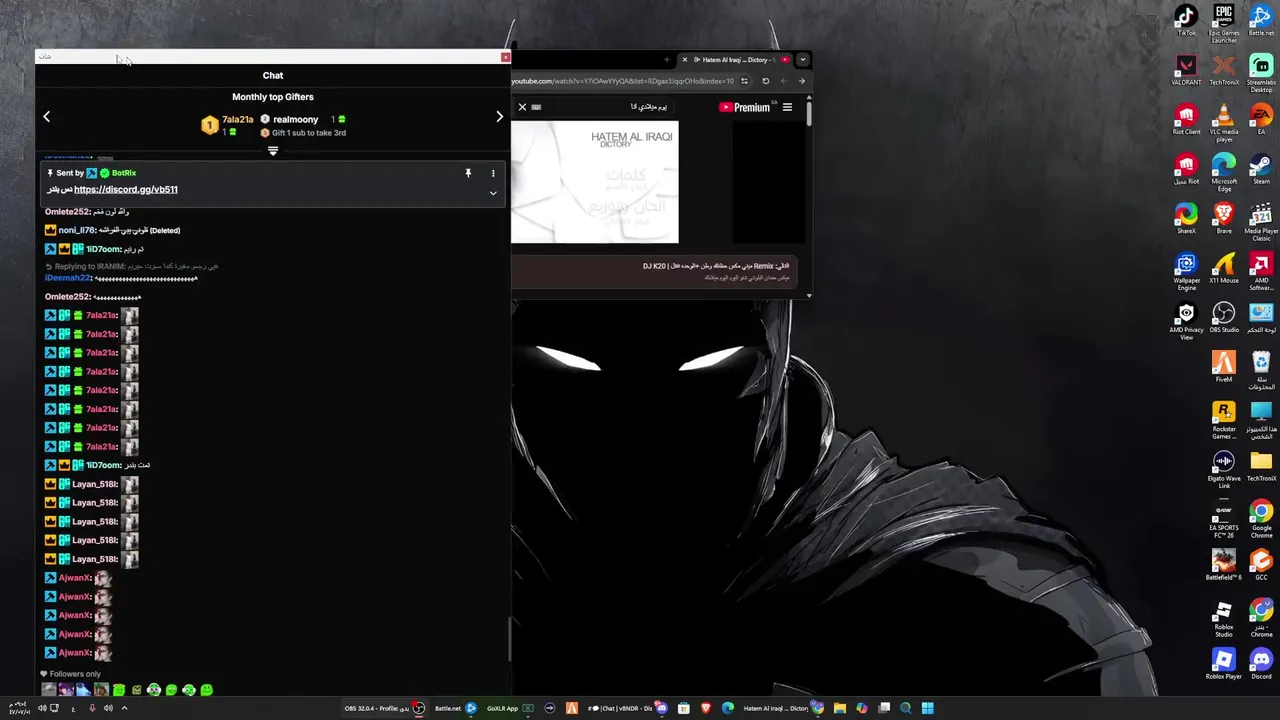Open the browser tab list dropdown
1280x720 pixels.
[802, 60]
